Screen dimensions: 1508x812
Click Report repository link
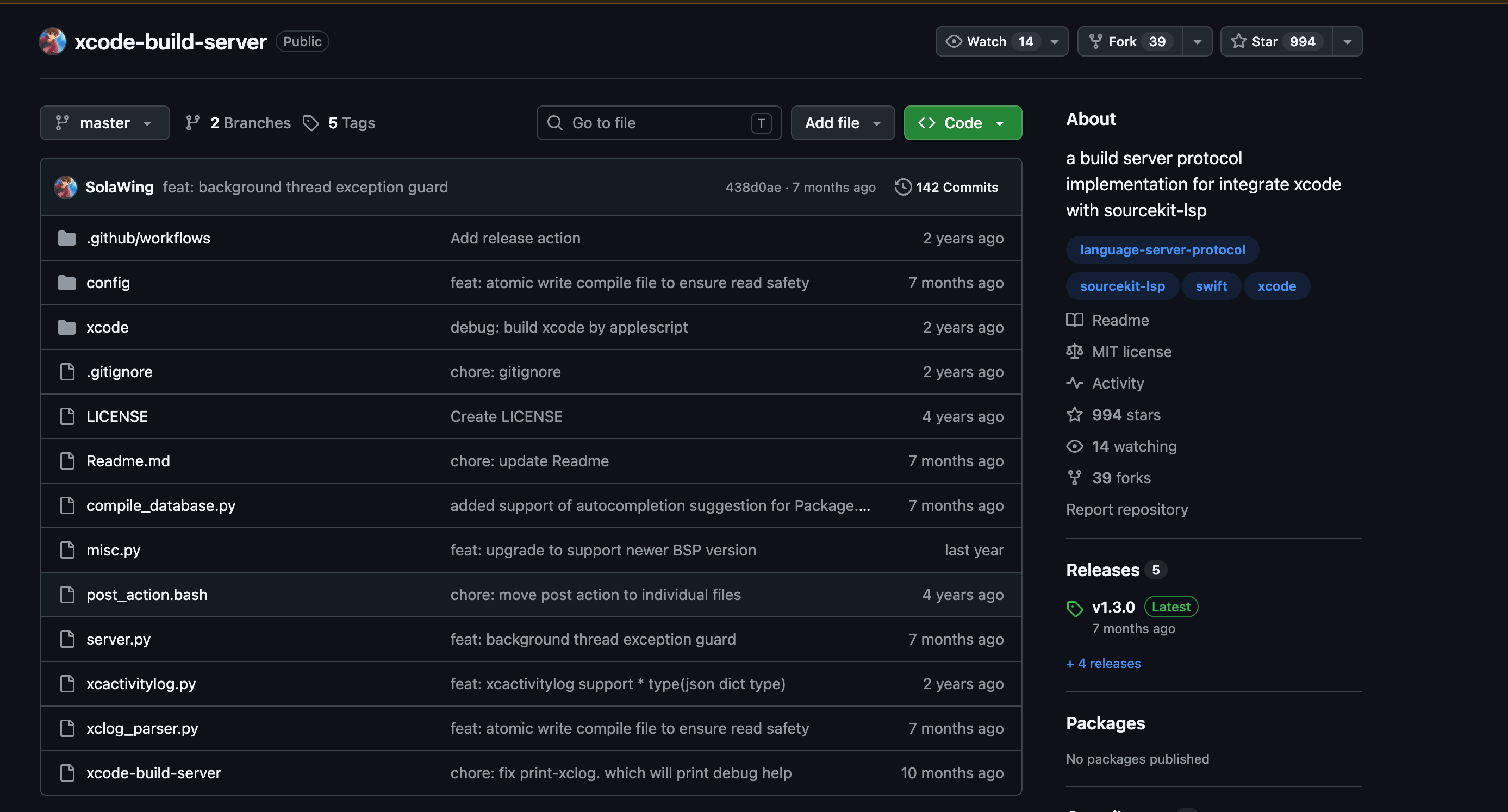tap(1127, 509)
